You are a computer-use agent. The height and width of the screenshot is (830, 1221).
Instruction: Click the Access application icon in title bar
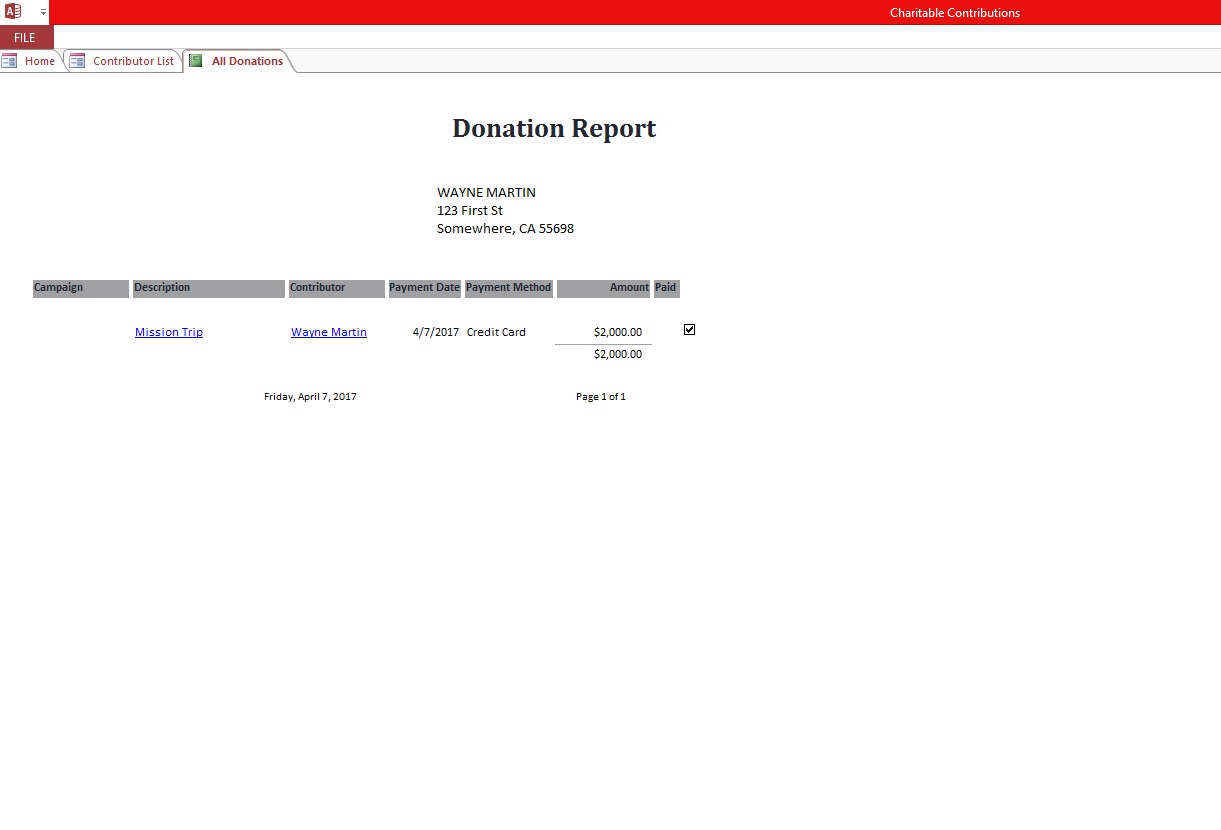(13, 12)
